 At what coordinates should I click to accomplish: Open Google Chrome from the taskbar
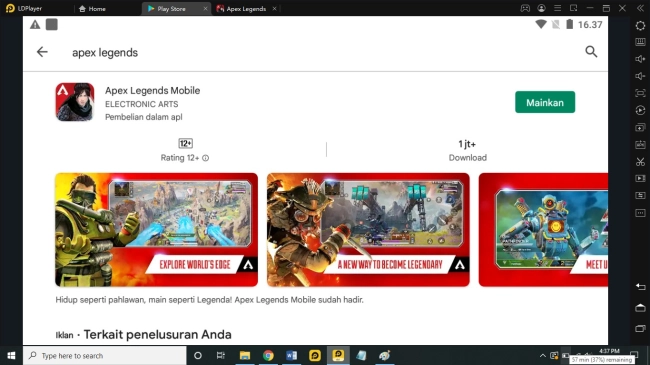268,355
